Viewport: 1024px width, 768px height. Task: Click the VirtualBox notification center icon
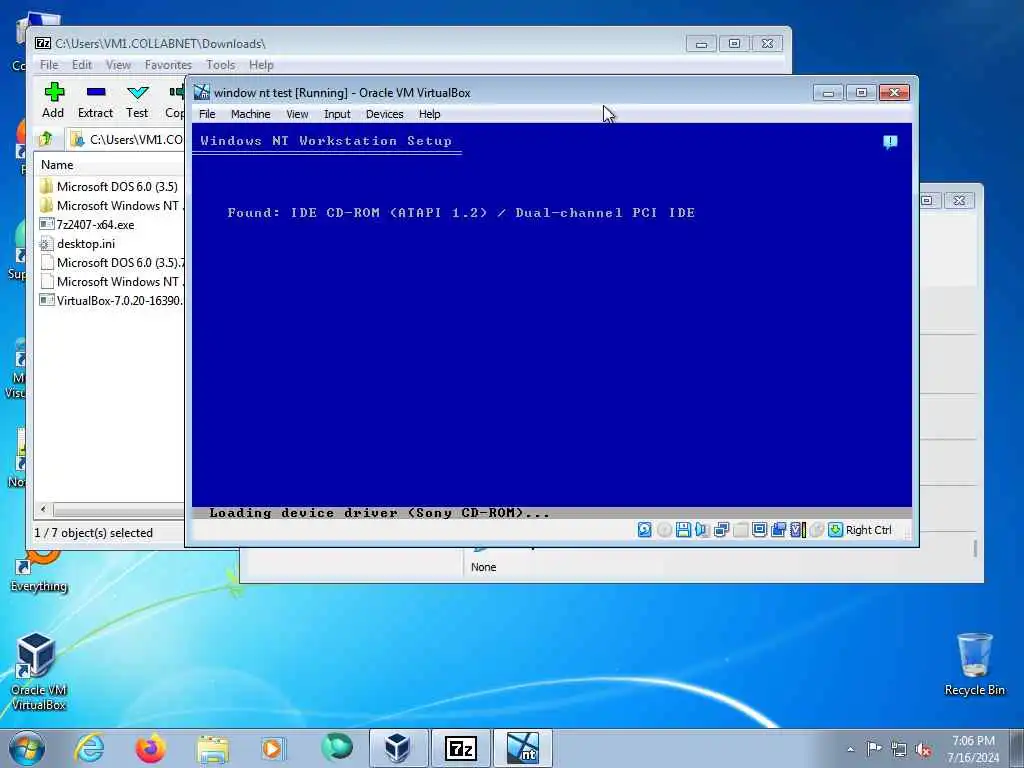coord(890,142)
